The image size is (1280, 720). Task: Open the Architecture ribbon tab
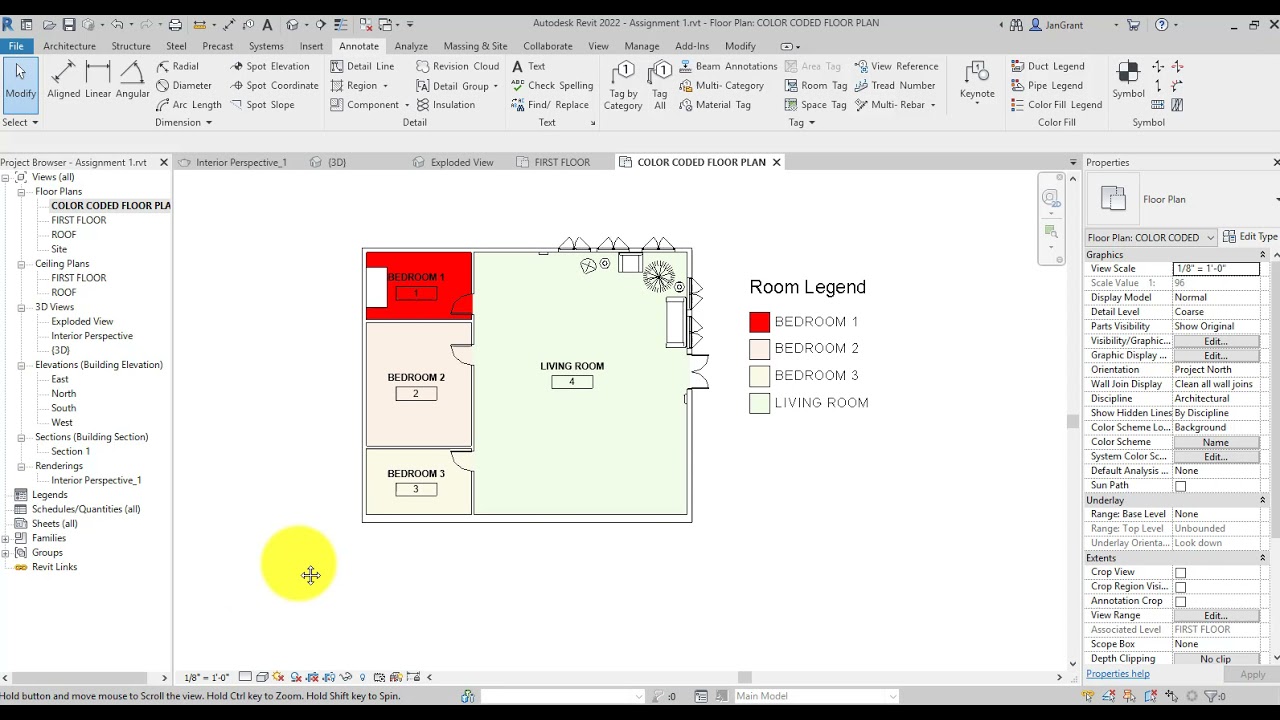click(x=69, y=46)
